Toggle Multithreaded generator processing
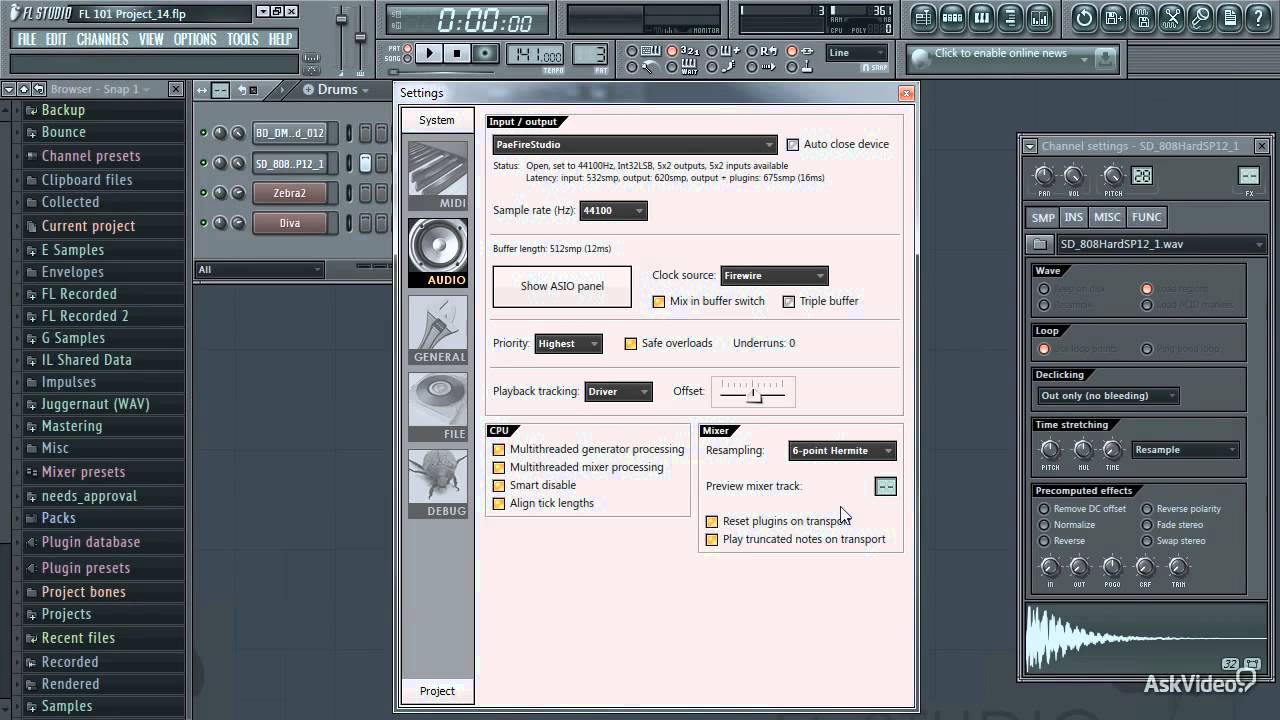This screenshot has height=720, width=1280. pos(499,450)
